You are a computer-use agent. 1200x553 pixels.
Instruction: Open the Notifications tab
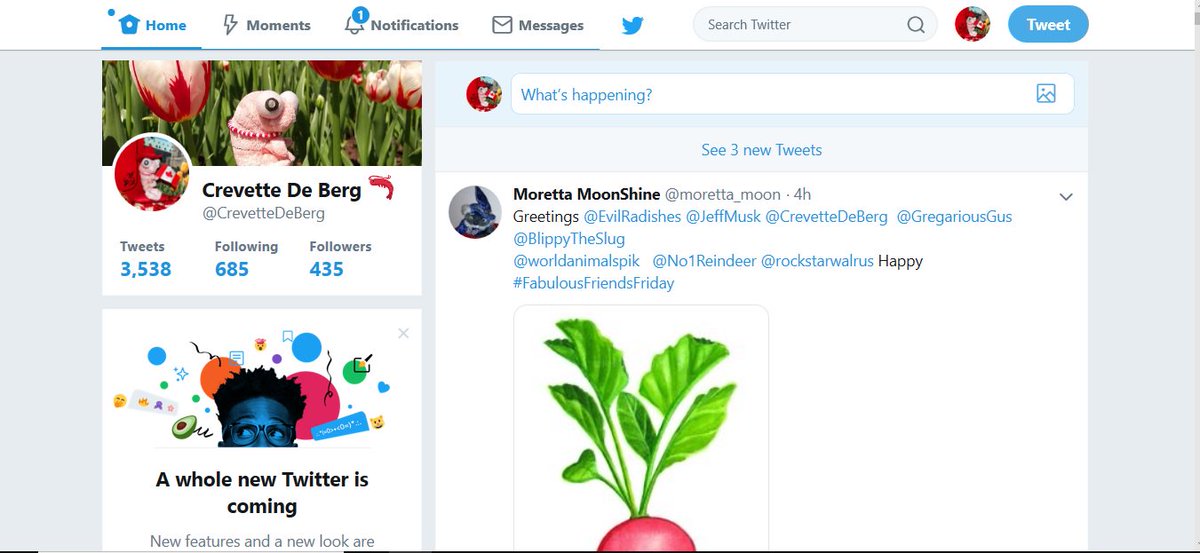click(x=401, y=25)
